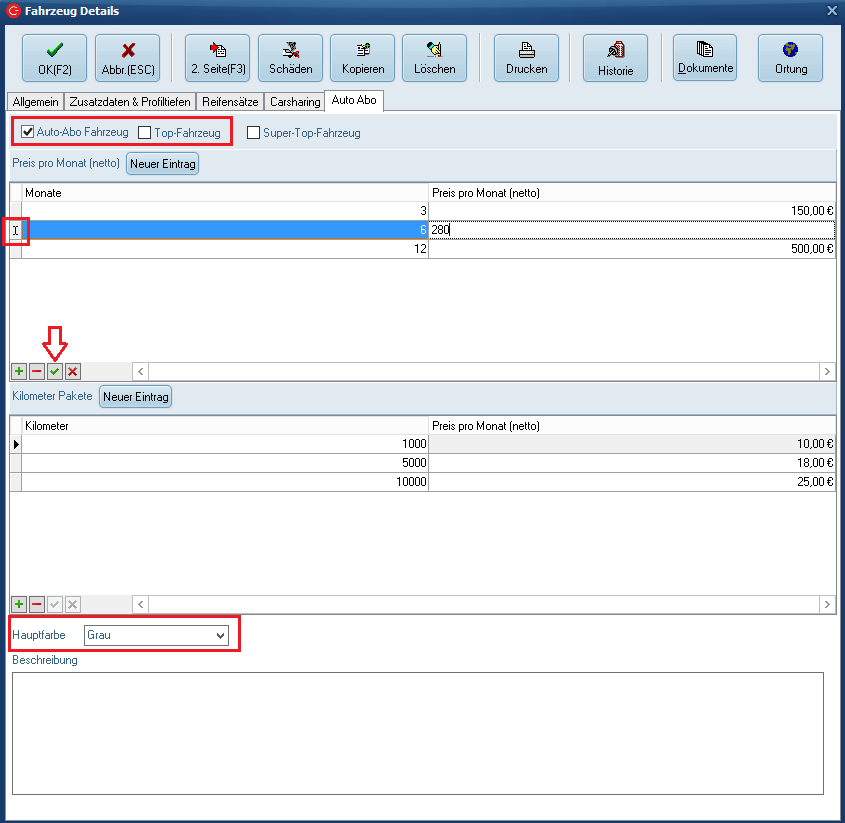Uncheck the Auto-Abo Fahrzeug checkbox
This screenshot has width=845, height=823.
pyautogui.click(x=28, y=132)
